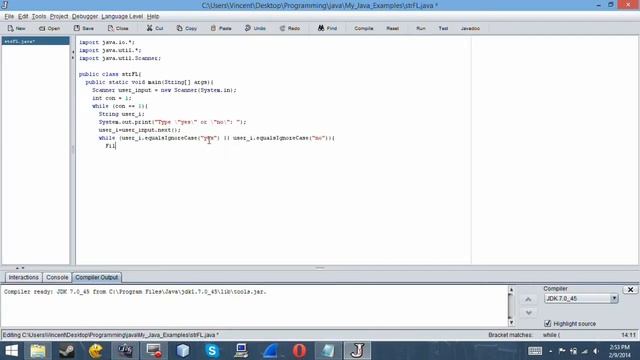Open the File menu
This screenshot has width=640, height=360.
(x=9, y=16)
